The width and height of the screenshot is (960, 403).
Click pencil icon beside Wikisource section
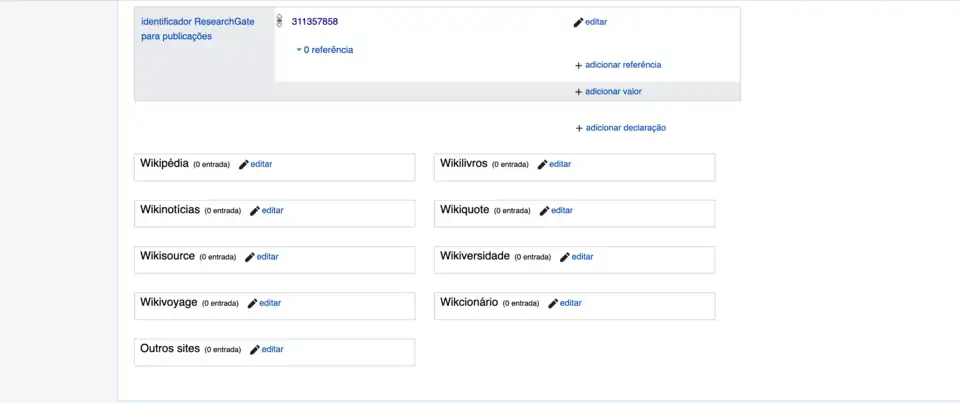(x=250, y=257)
